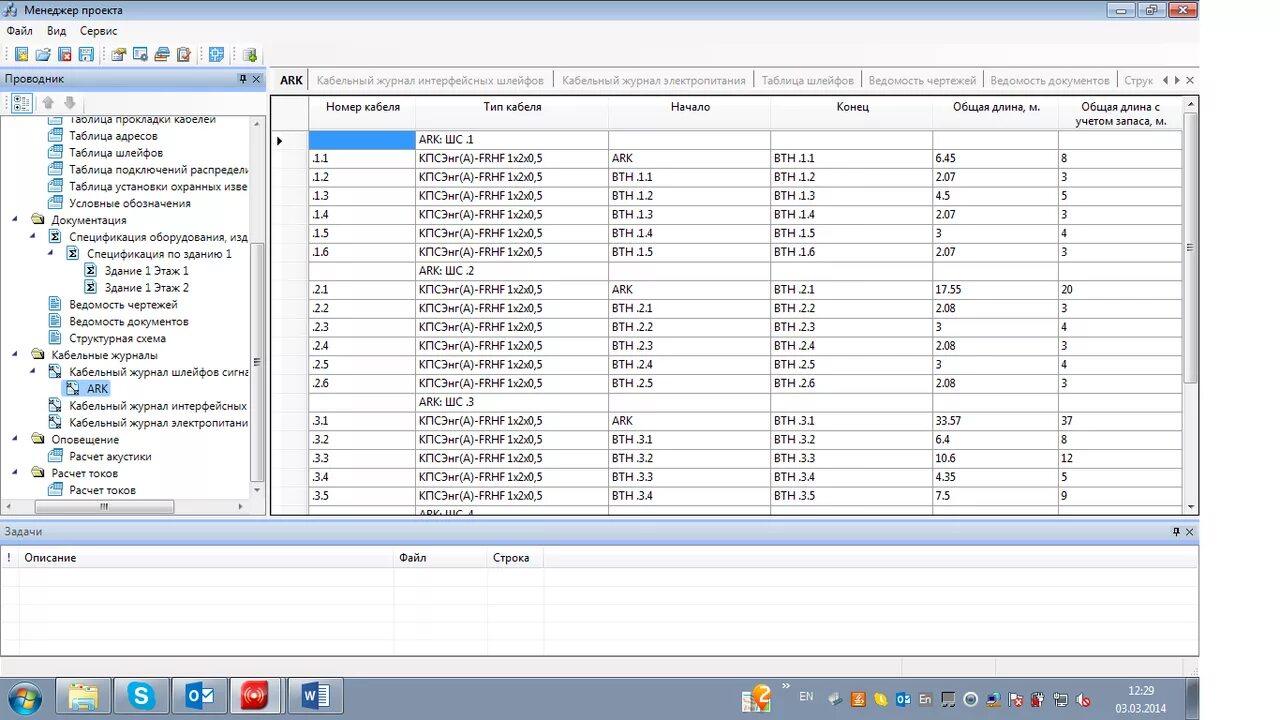Select Условные обозначения tree item
Viewport: 1280px width, 720px height.
[x=130, y=203]
